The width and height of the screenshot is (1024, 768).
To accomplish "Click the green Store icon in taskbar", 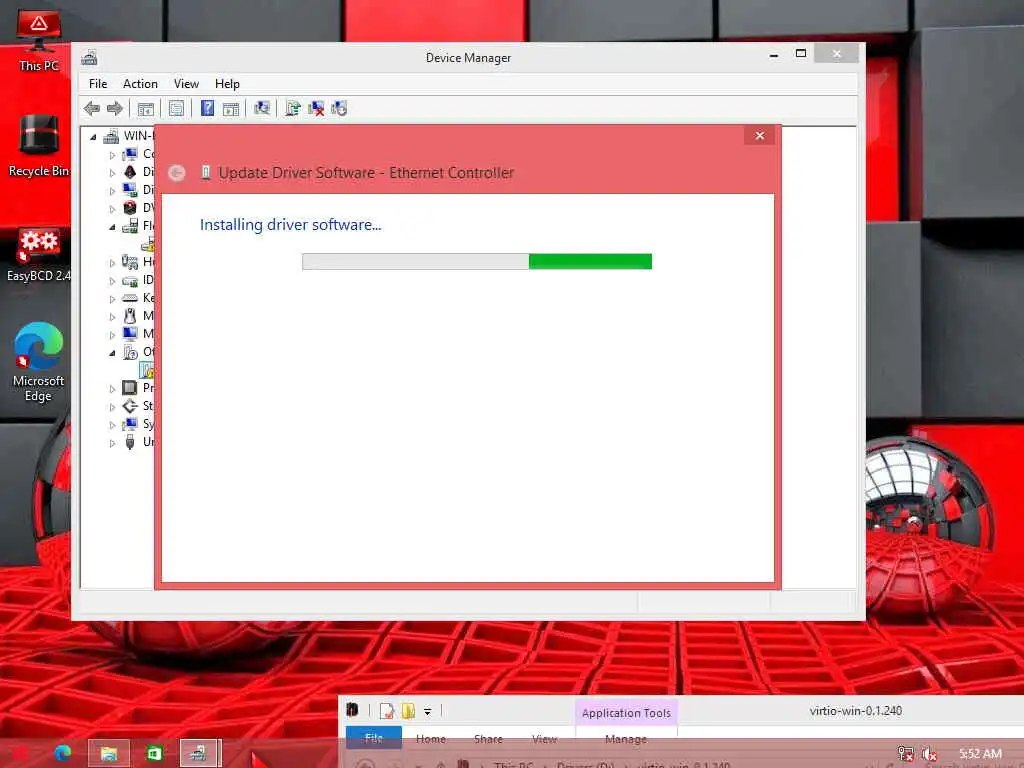I will coord(154,753).
